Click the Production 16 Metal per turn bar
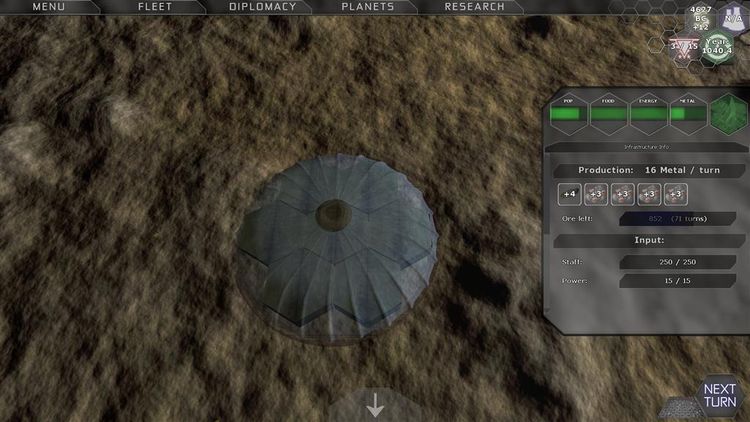The width and height of the screenshot is (750, 422). [x=649, y=170]
